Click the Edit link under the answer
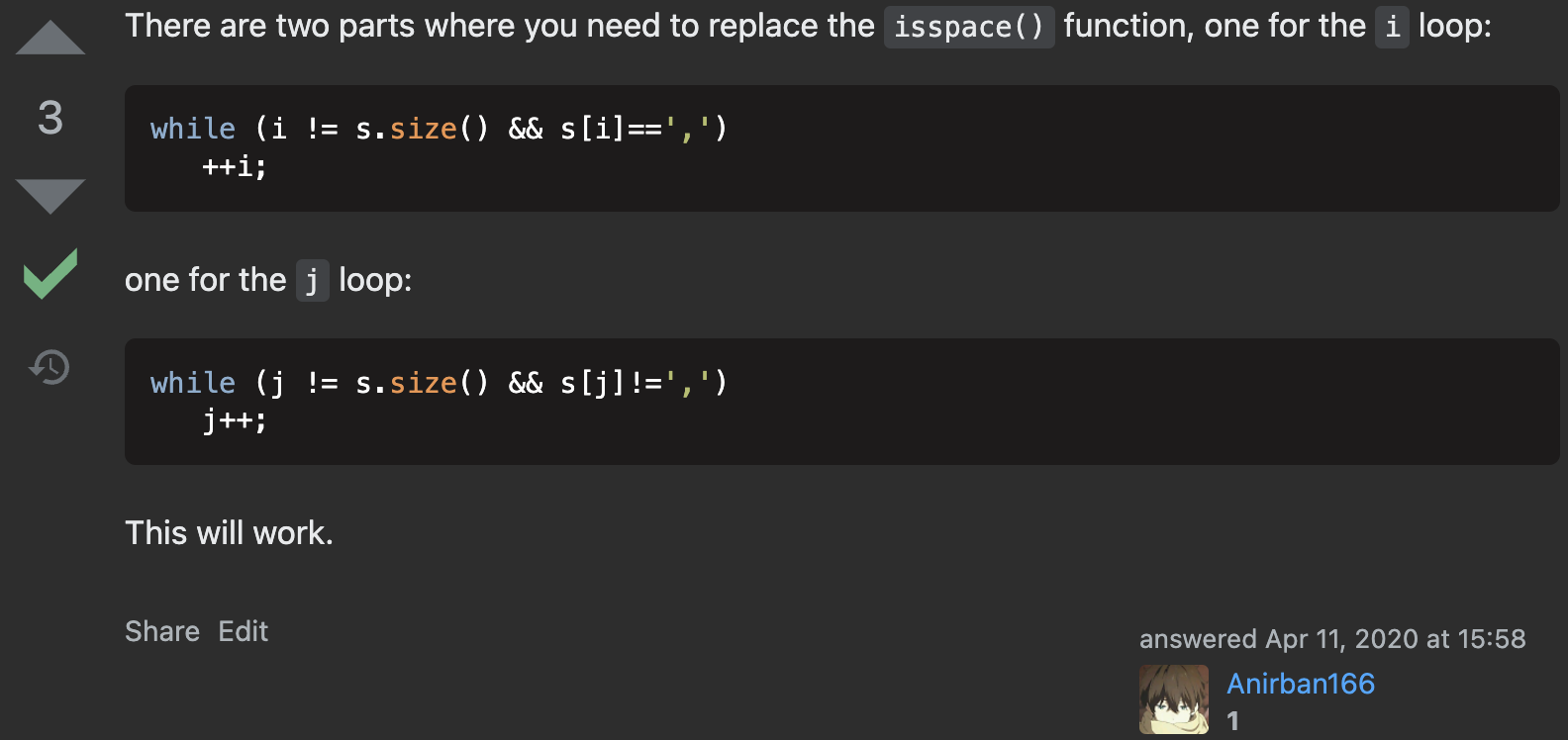The width and height of the screenshot is (1568, 740). (243, 631)
